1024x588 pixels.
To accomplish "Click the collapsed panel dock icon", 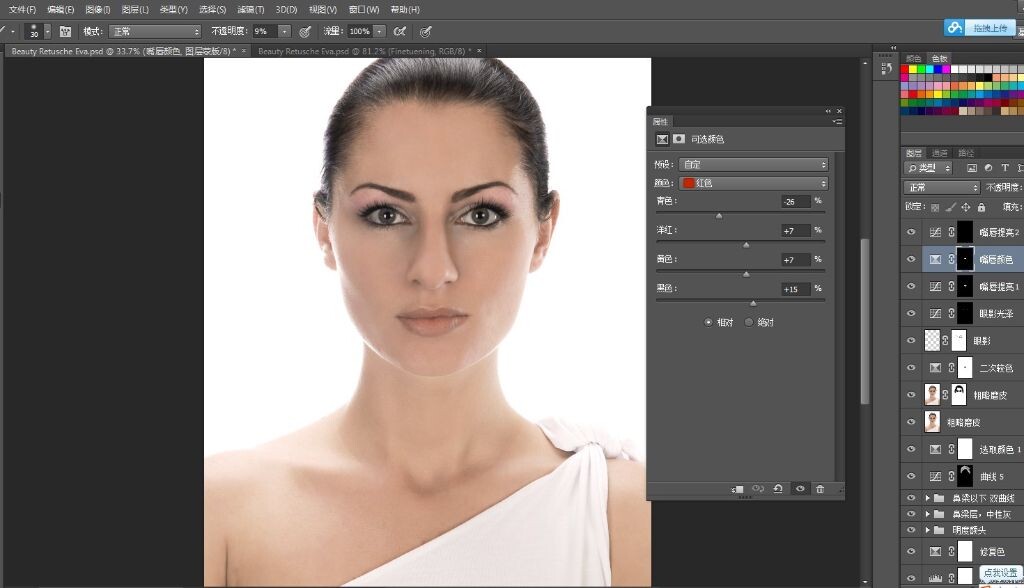I will [886, 69].
